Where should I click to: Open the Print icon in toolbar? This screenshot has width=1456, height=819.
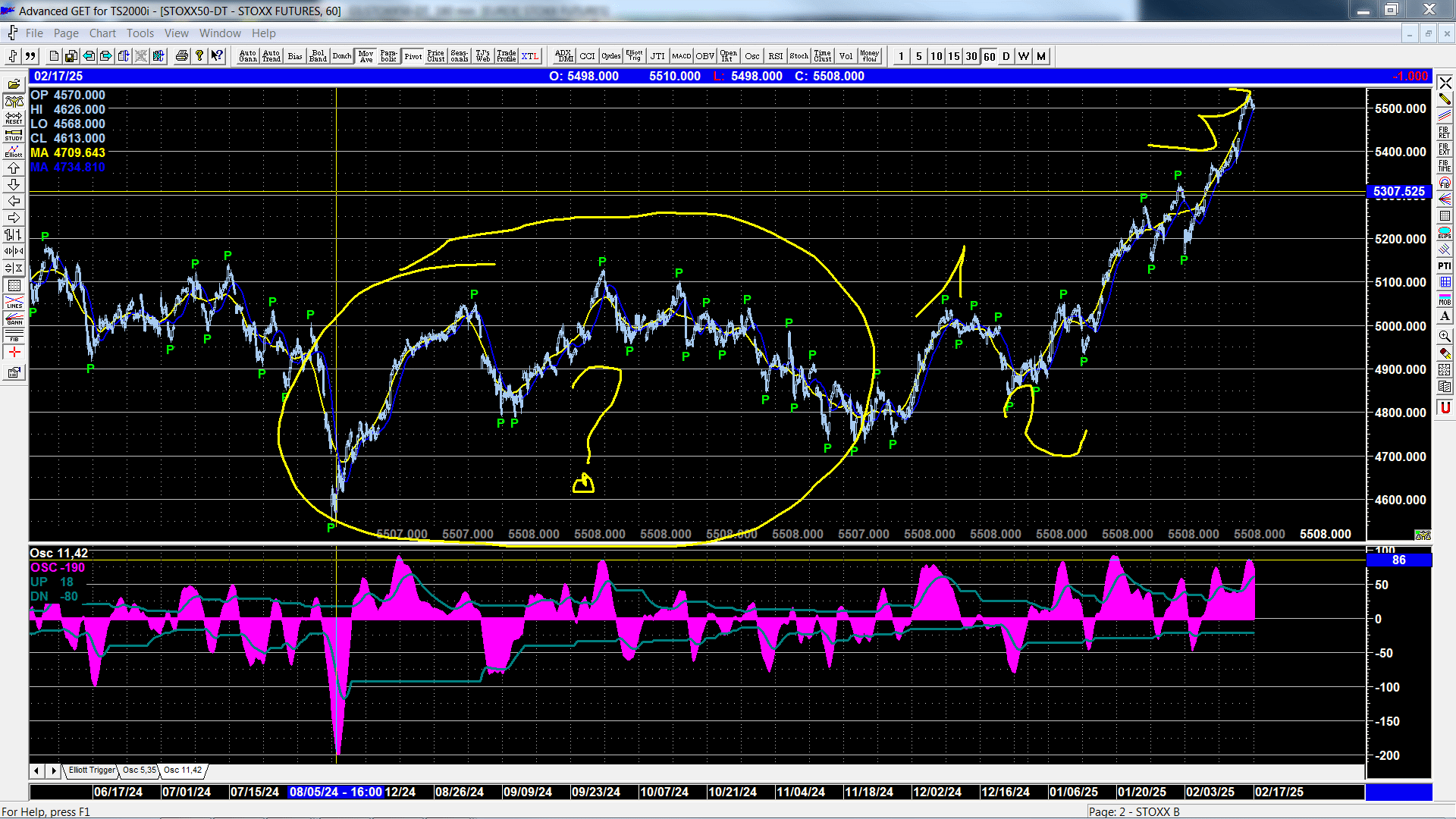click(181, 56)
